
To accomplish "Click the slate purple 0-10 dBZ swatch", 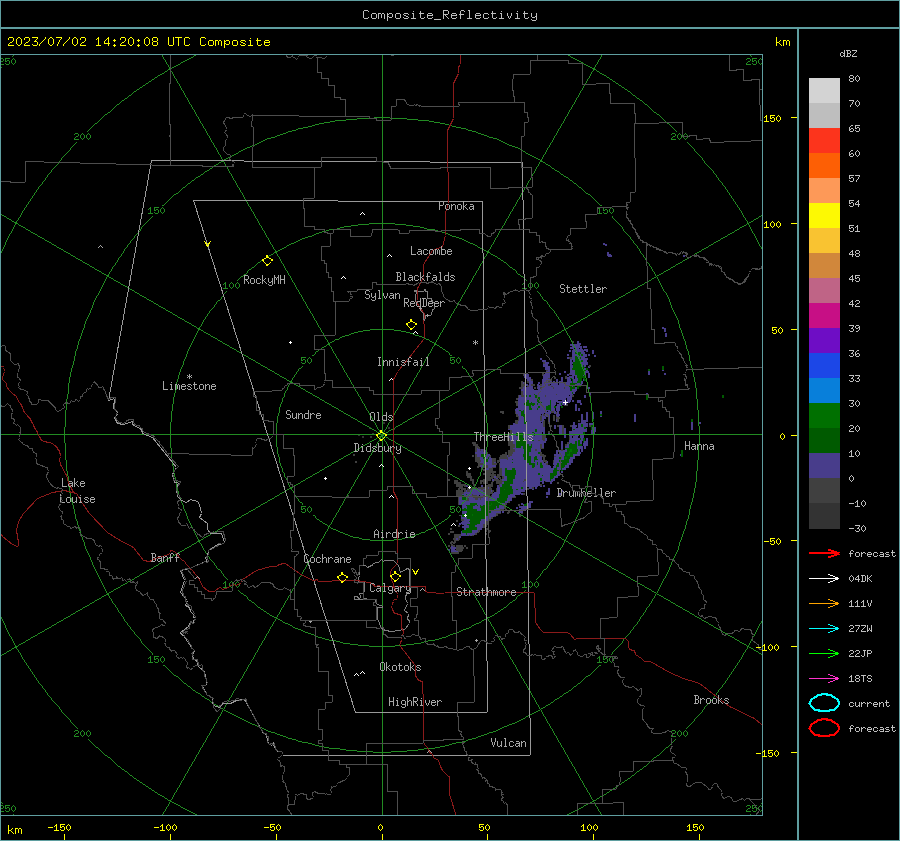I will coord(824,466).
